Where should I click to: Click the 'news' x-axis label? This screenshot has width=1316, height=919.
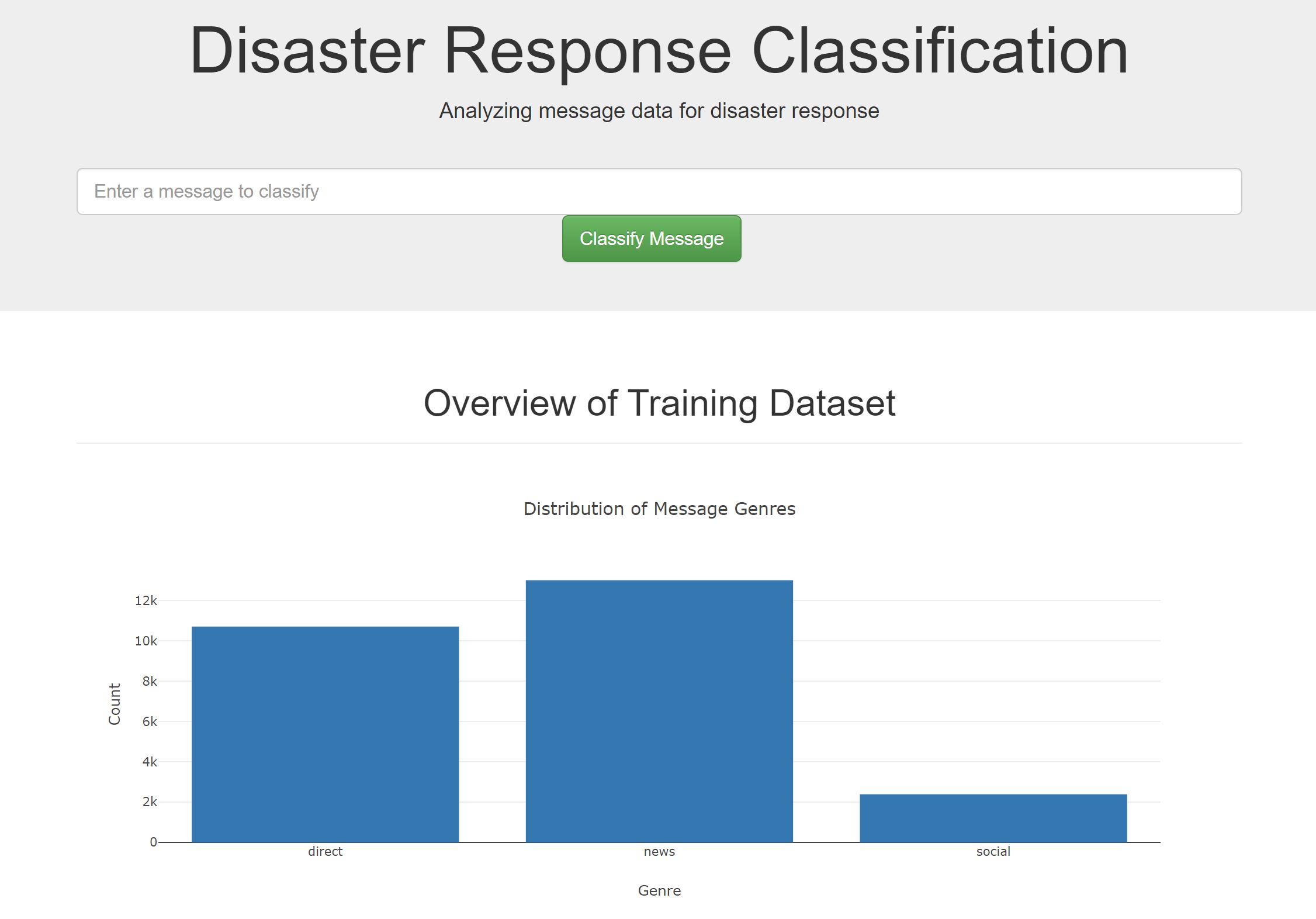click(x=659, y=851)
